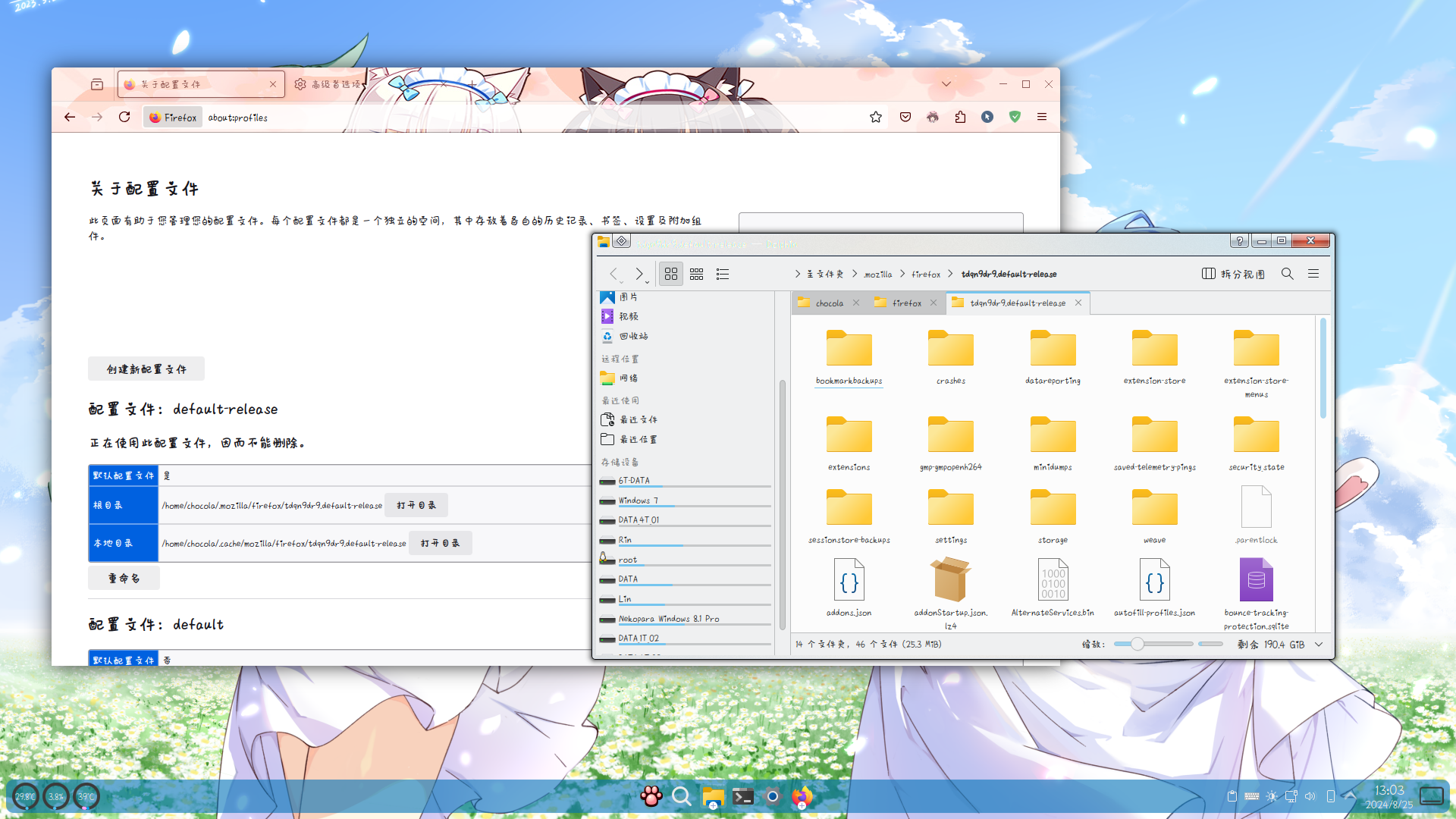Expand Dolphin status bar free space dropdown

tap(1319, 645)
